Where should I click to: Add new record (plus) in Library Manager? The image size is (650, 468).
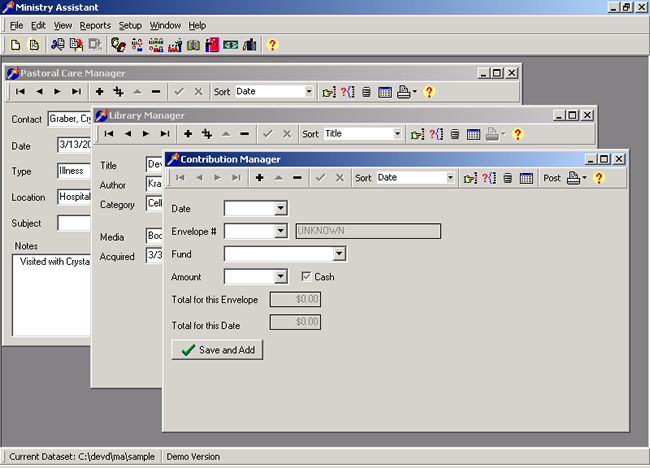pos(188,133)
